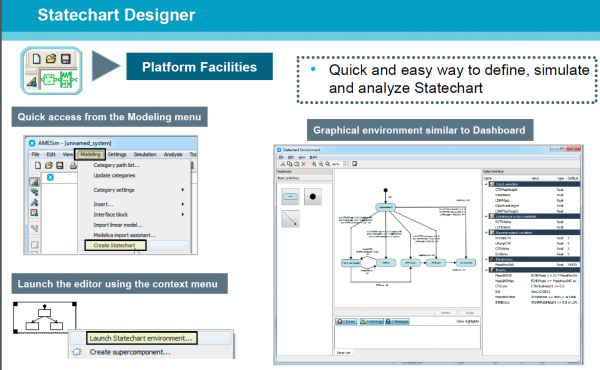Click the Apply button under the canvas
Viewport: 600px width, 370px height.
point(470,313)
